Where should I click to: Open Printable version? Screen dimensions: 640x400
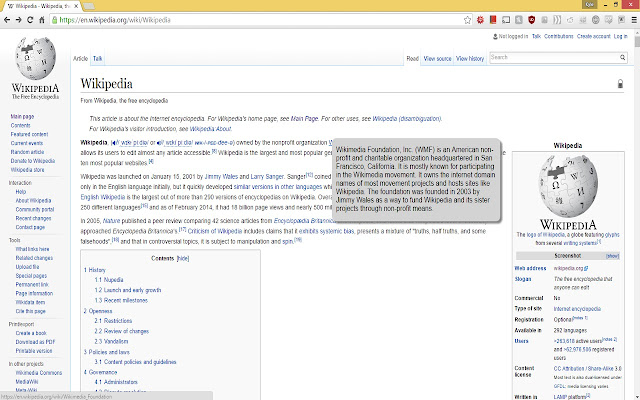click(x=34, y=351)
